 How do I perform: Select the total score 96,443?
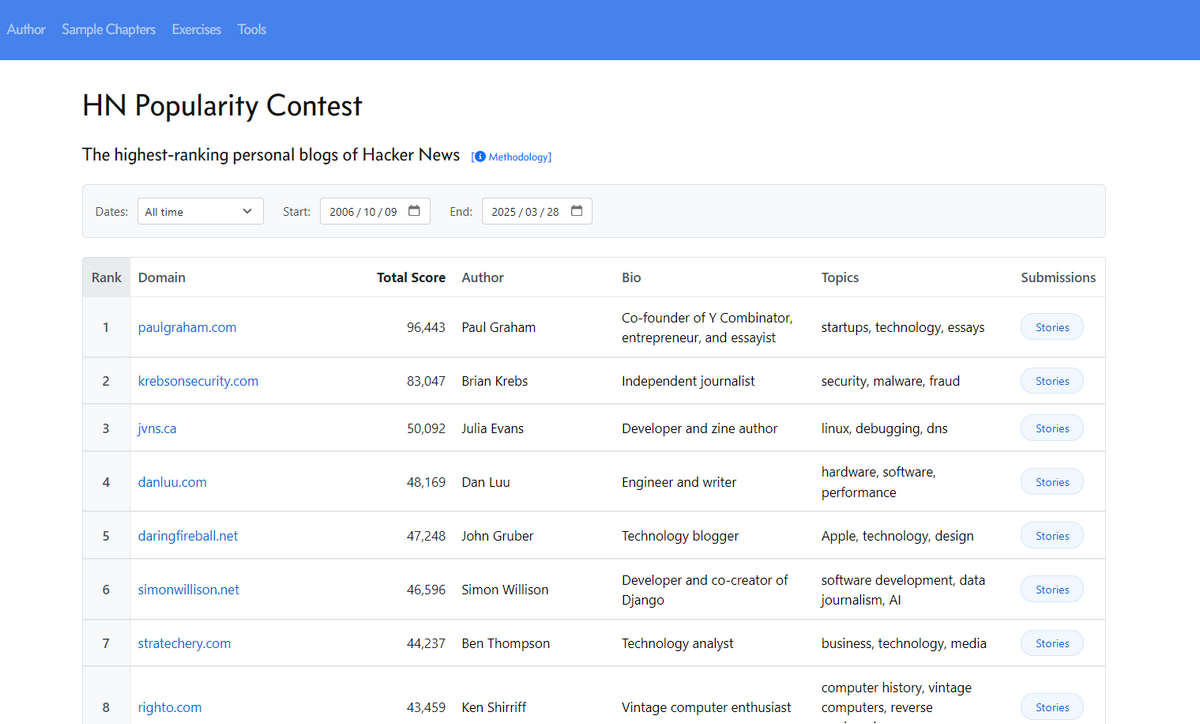tap(426, 327)
